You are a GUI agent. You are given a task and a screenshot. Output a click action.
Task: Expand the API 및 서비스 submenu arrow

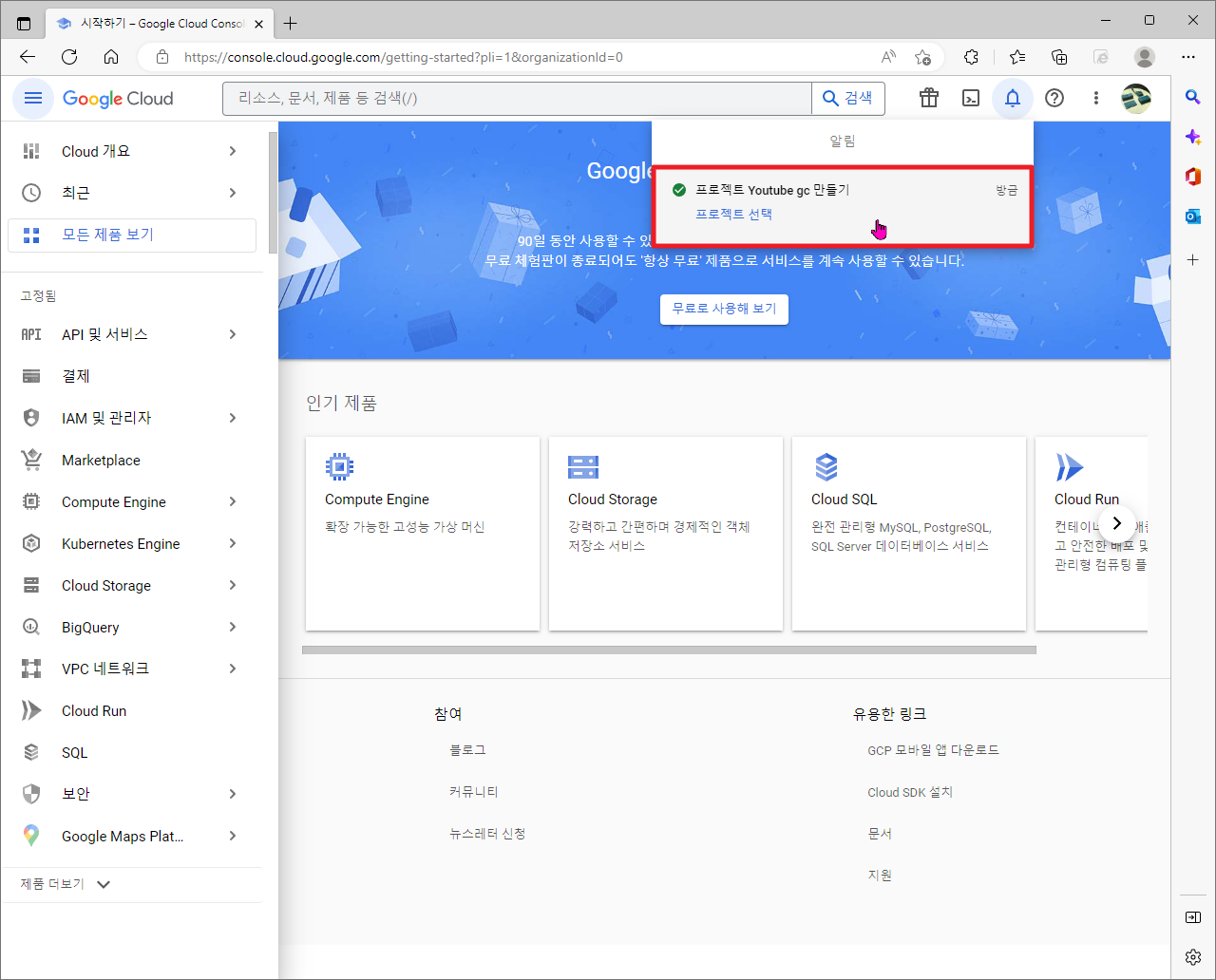tap(233, 334)
